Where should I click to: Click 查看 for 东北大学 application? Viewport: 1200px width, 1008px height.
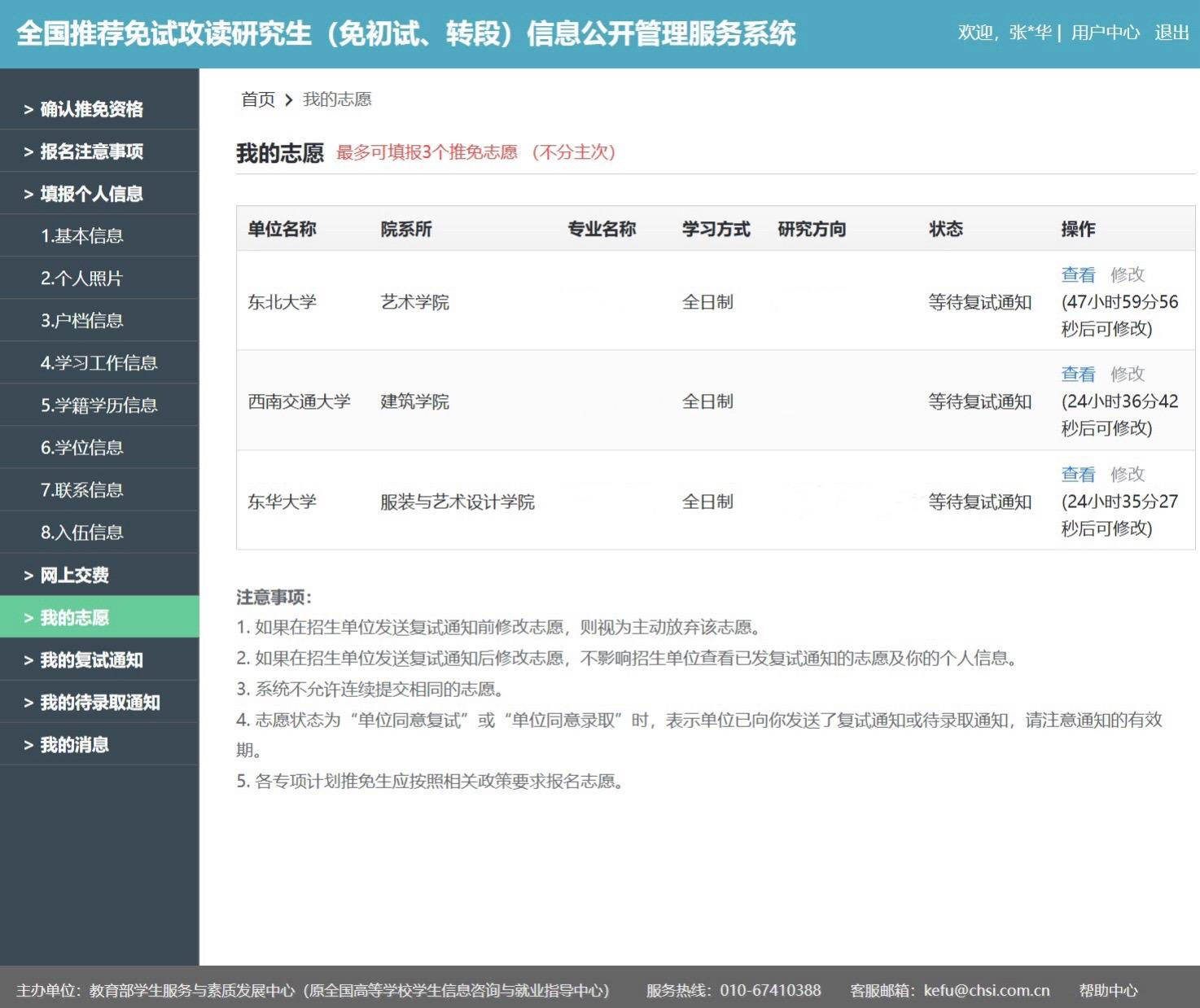coord(1078,274)
